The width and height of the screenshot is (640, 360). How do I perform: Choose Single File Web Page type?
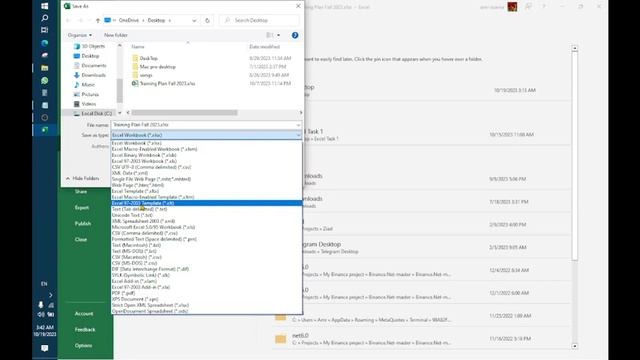coord(207,179)
